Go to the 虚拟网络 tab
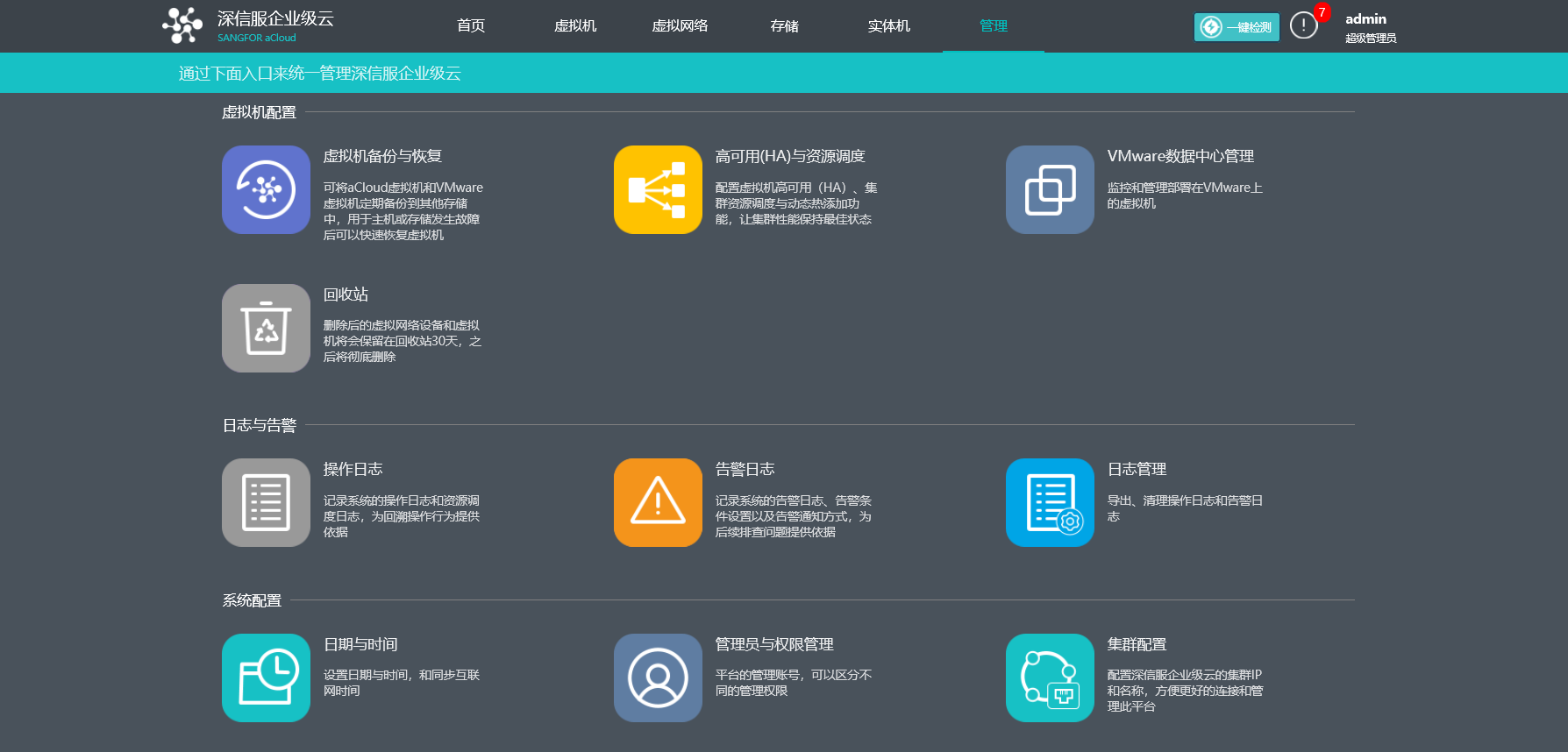The width and height of the screenshot is (1568, 752). (680, 26)
